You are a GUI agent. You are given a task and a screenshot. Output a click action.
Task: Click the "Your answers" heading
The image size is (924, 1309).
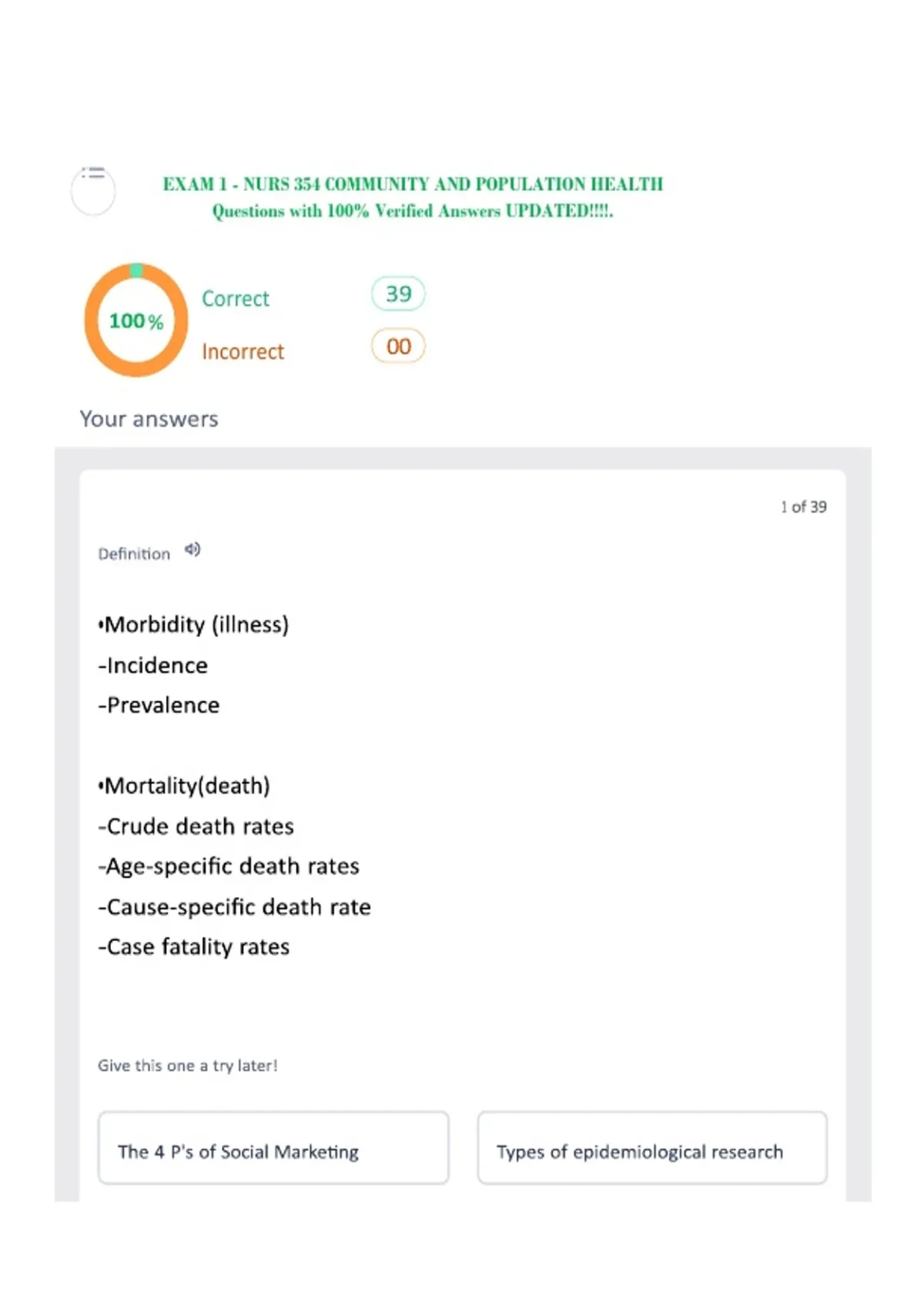(149, 419)
